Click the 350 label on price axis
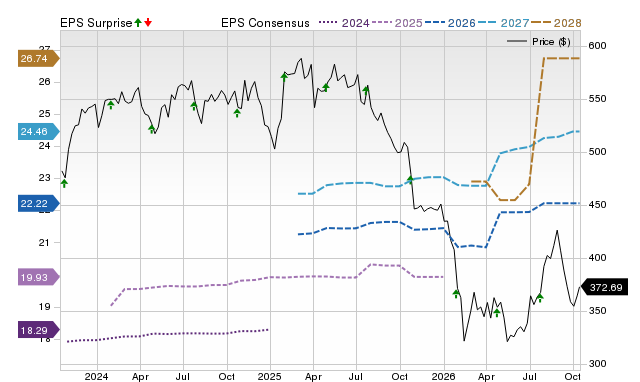Screen dimensions: 640x382 597,311
